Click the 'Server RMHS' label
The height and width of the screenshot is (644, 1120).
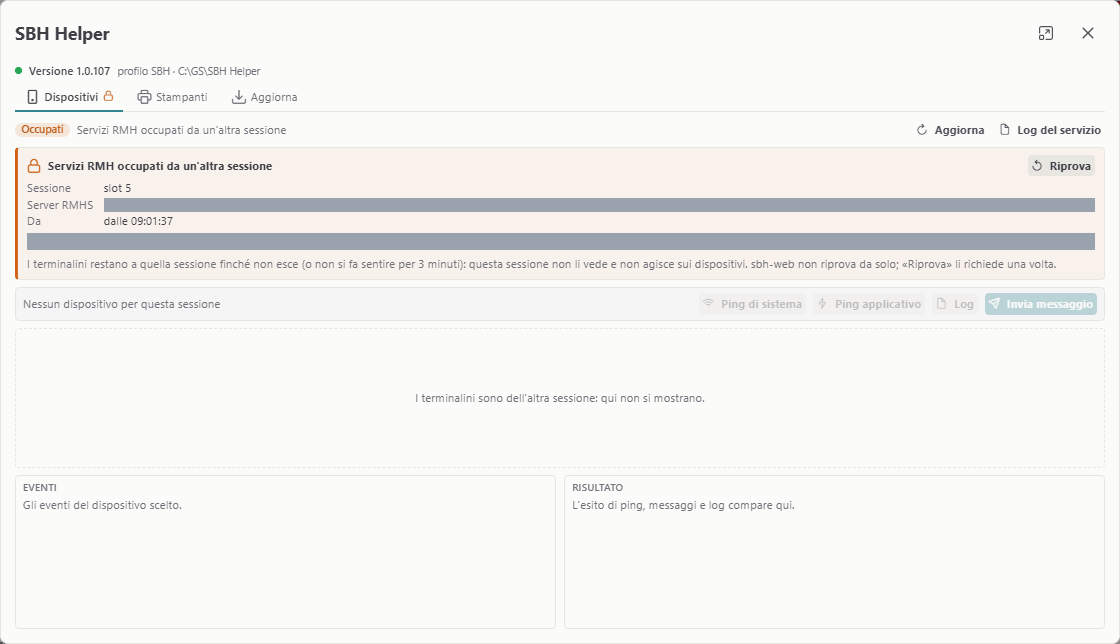(60, 205)
